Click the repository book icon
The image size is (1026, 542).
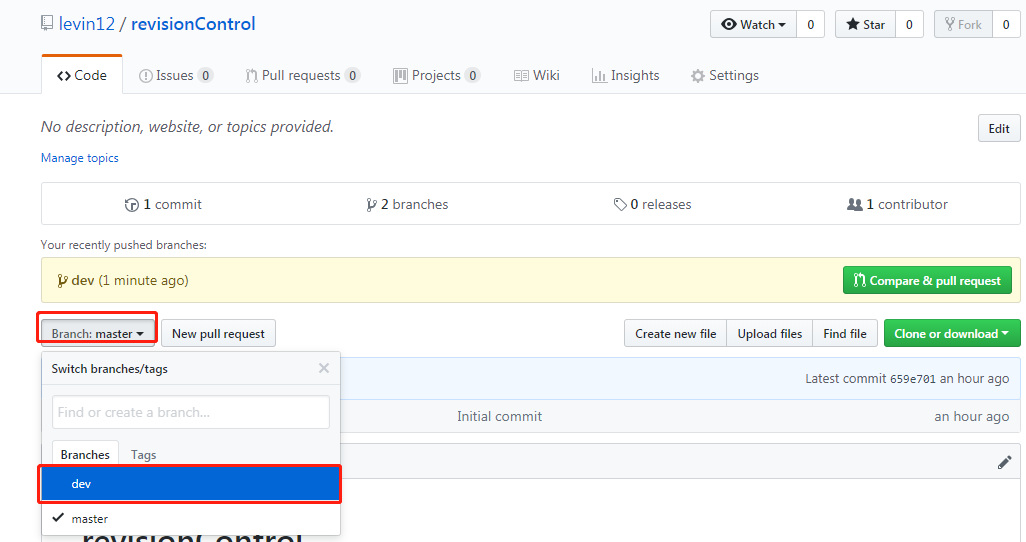tap(47, 24)
